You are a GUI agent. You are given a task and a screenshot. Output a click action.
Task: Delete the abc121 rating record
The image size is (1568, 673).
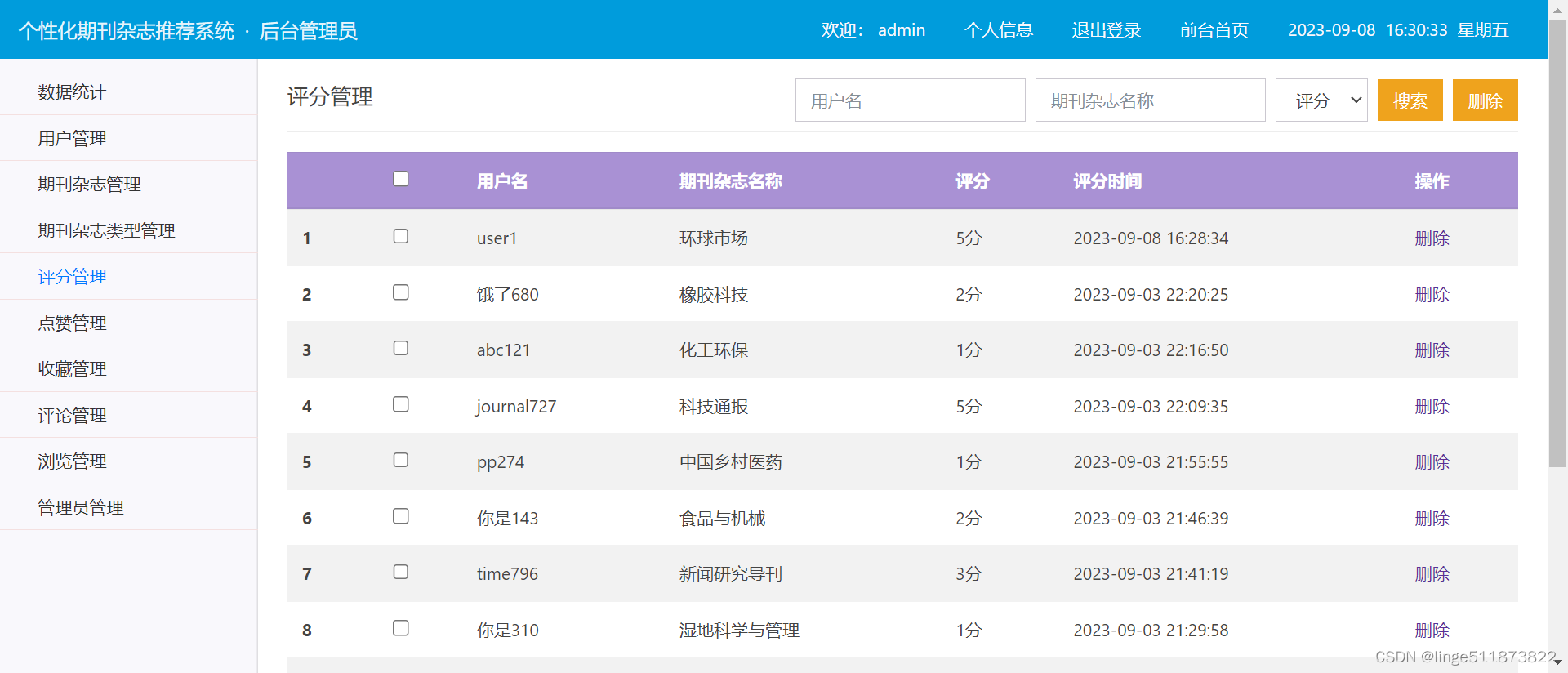(x=1432, y=350)
